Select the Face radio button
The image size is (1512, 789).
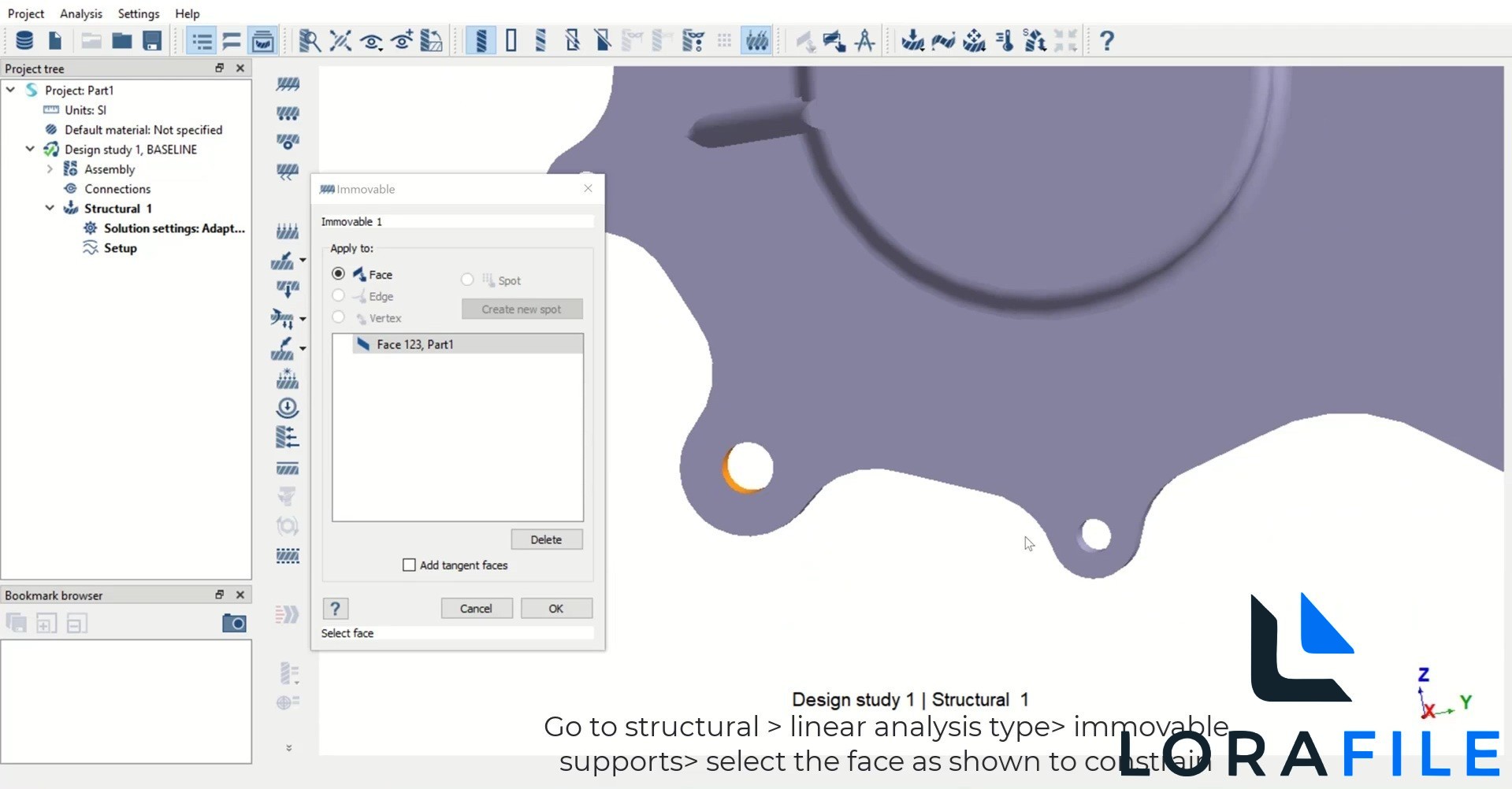(x=338, y=274)
